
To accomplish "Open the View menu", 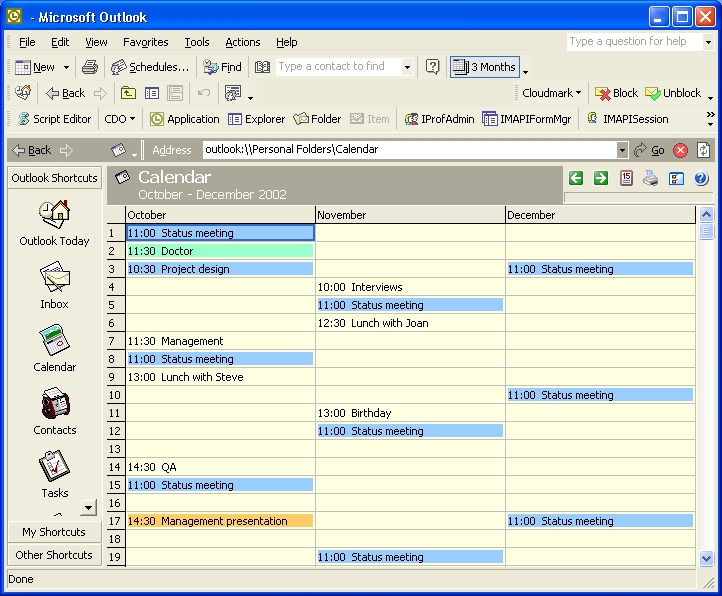I will coord(96,42).
